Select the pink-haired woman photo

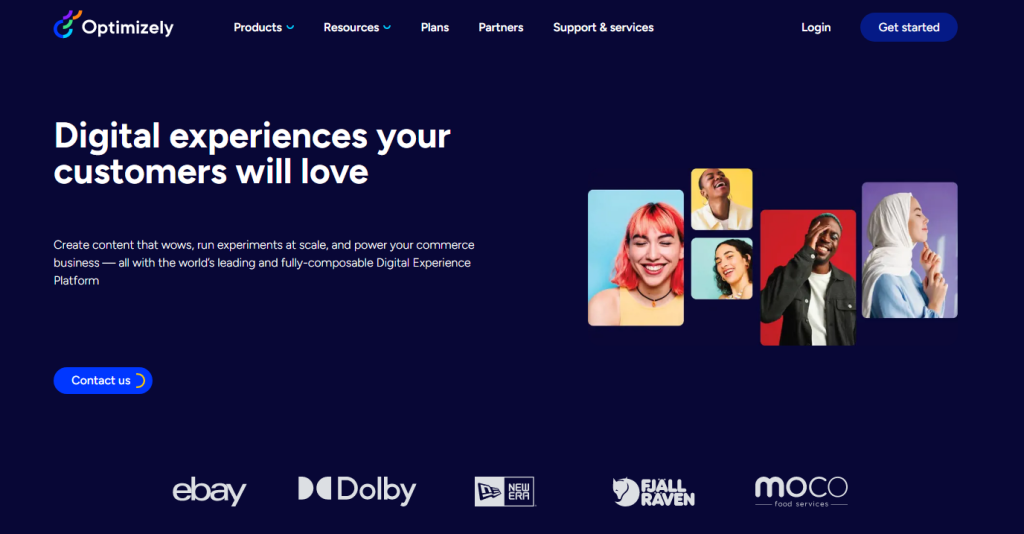tap(635, 258)
